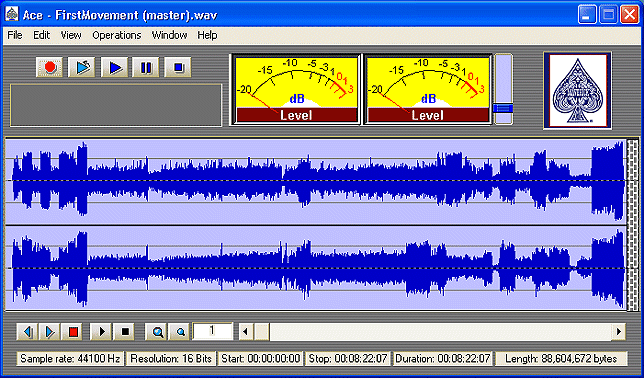The width and height of the screenshot is (644, 378).
Task: Click in the upper channel waveform
Action: click(315, 181)
